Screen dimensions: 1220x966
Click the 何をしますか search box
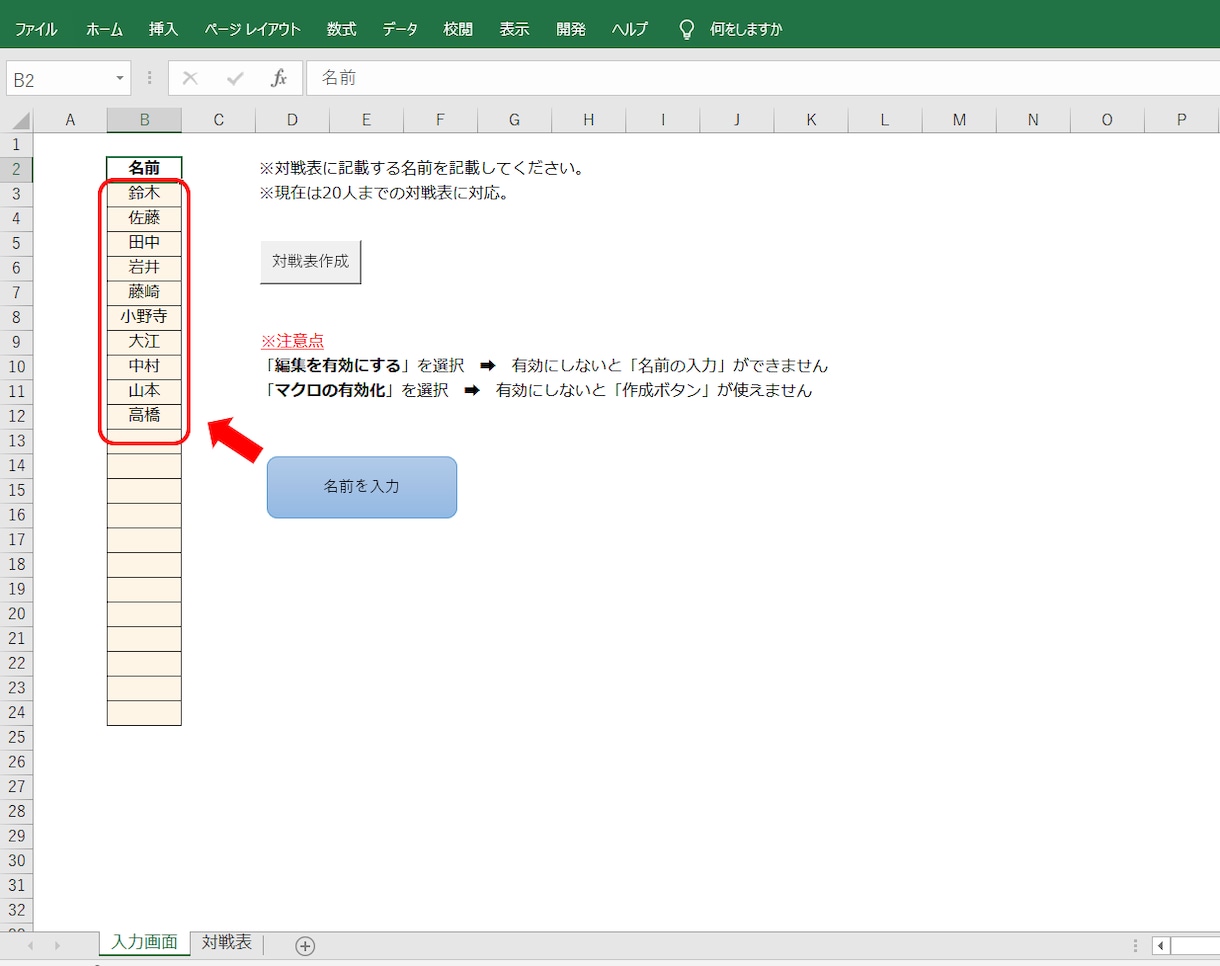click(x=746, y=29)
